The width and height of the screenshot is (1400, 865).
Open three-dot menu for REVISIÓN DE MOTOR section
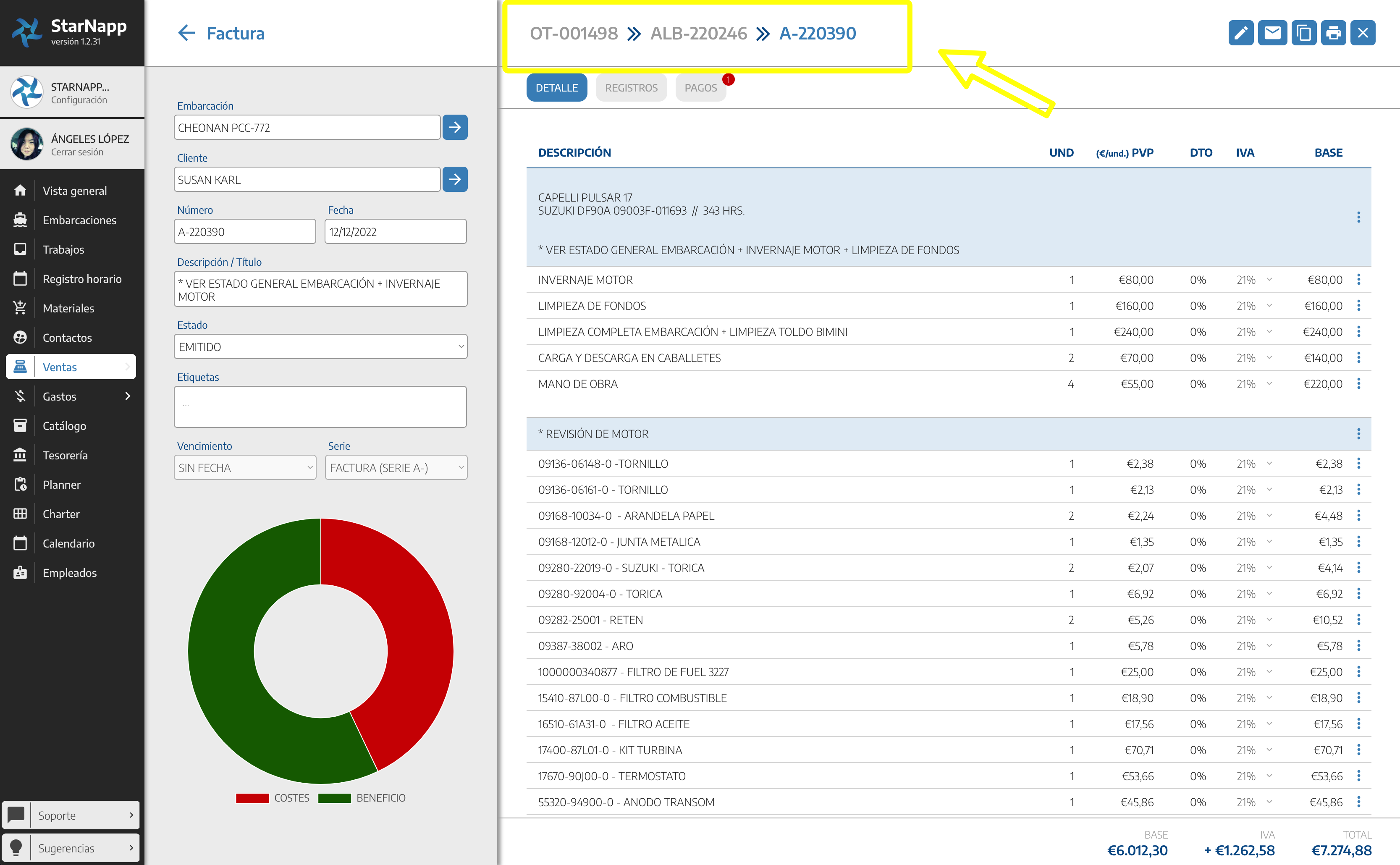click(1358, 434)
